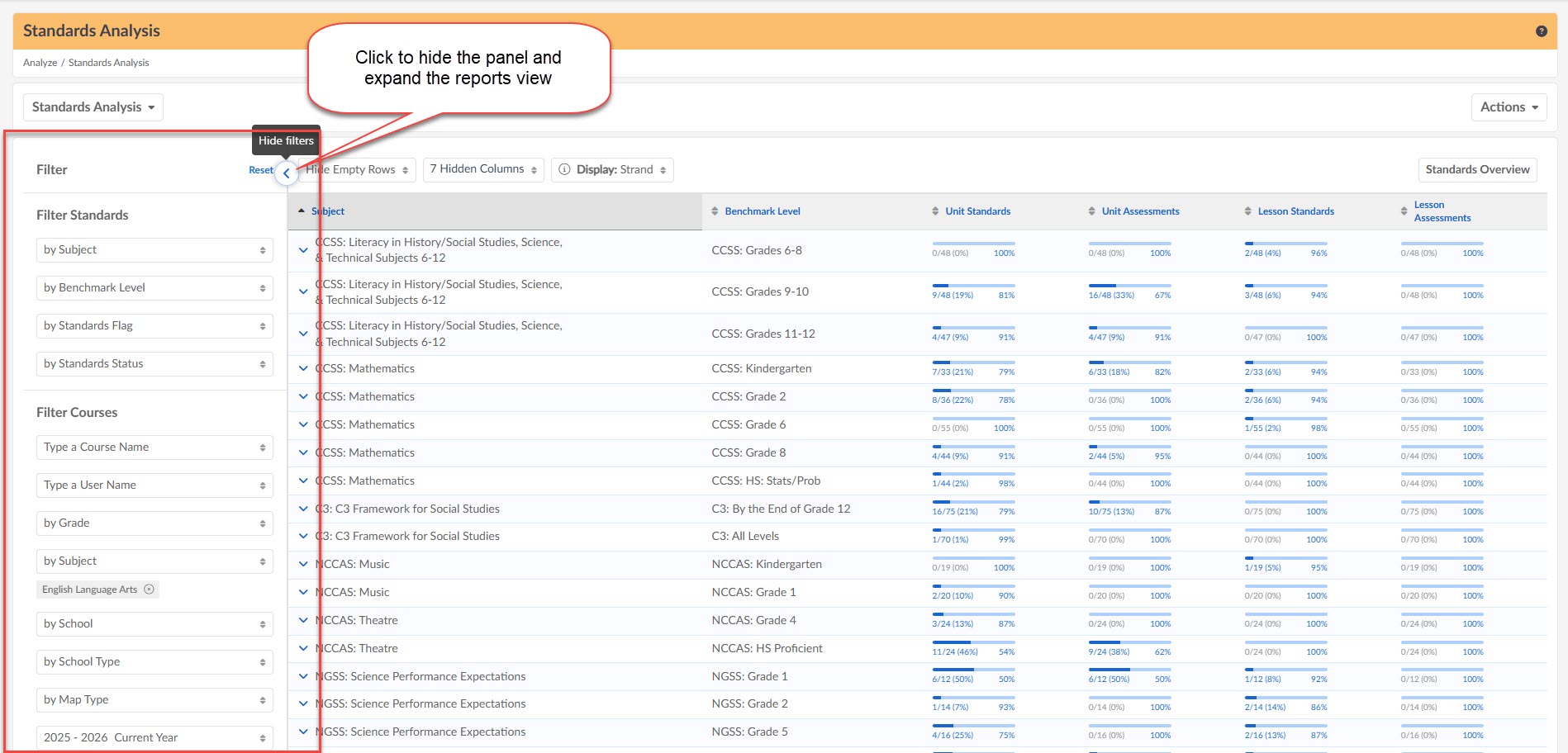
Task: Reset all filters via Reset link
Action: pyautogui.click(x=260, y=170)
